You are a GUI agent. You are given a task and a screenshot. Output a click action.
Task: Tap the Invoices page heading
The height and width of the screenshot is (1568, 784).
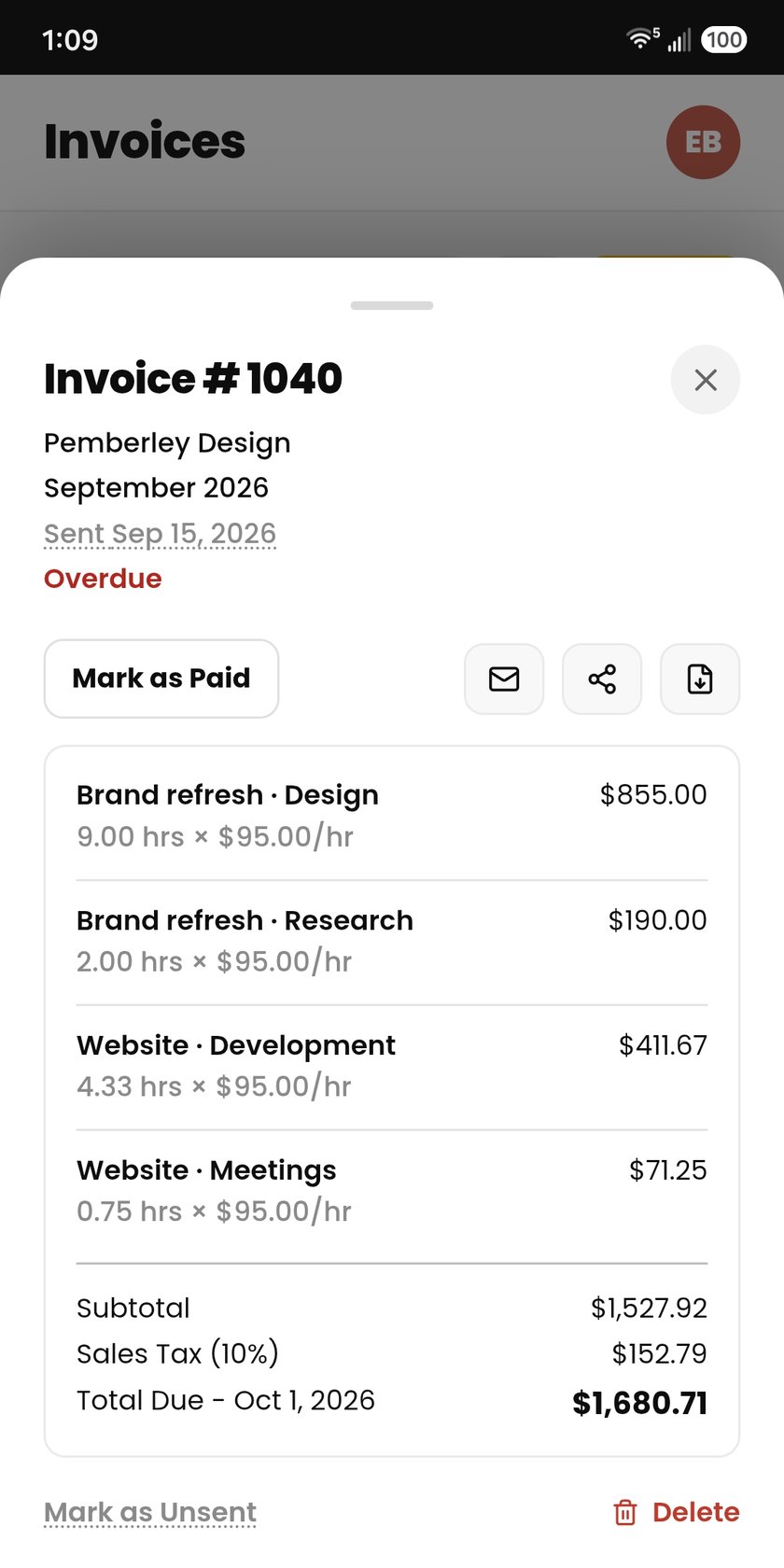point(145,141)
